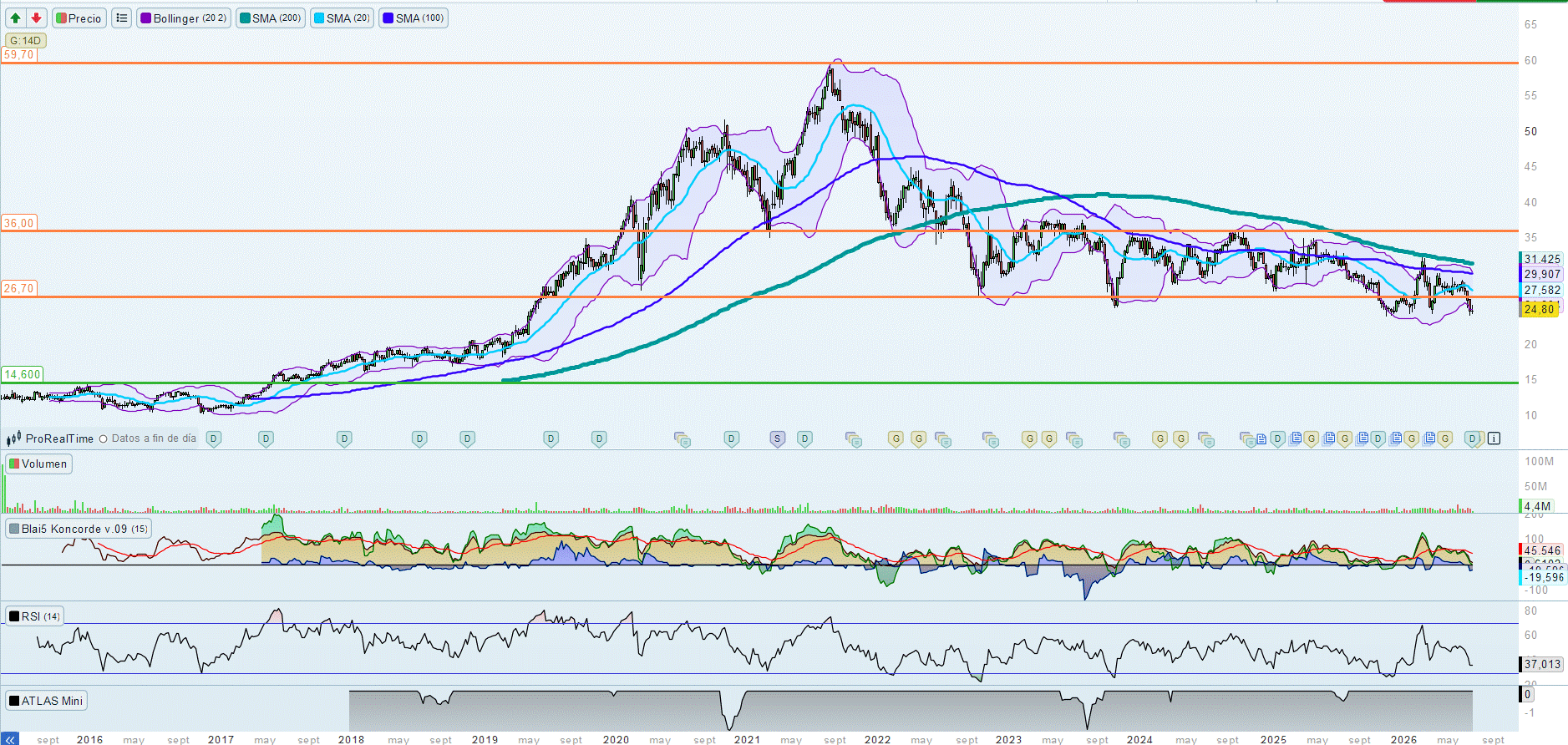Click the 27,582 SMA 20 value tag
The height and width of the screenshot is (745, 1568).
[x=1540, y=290]
